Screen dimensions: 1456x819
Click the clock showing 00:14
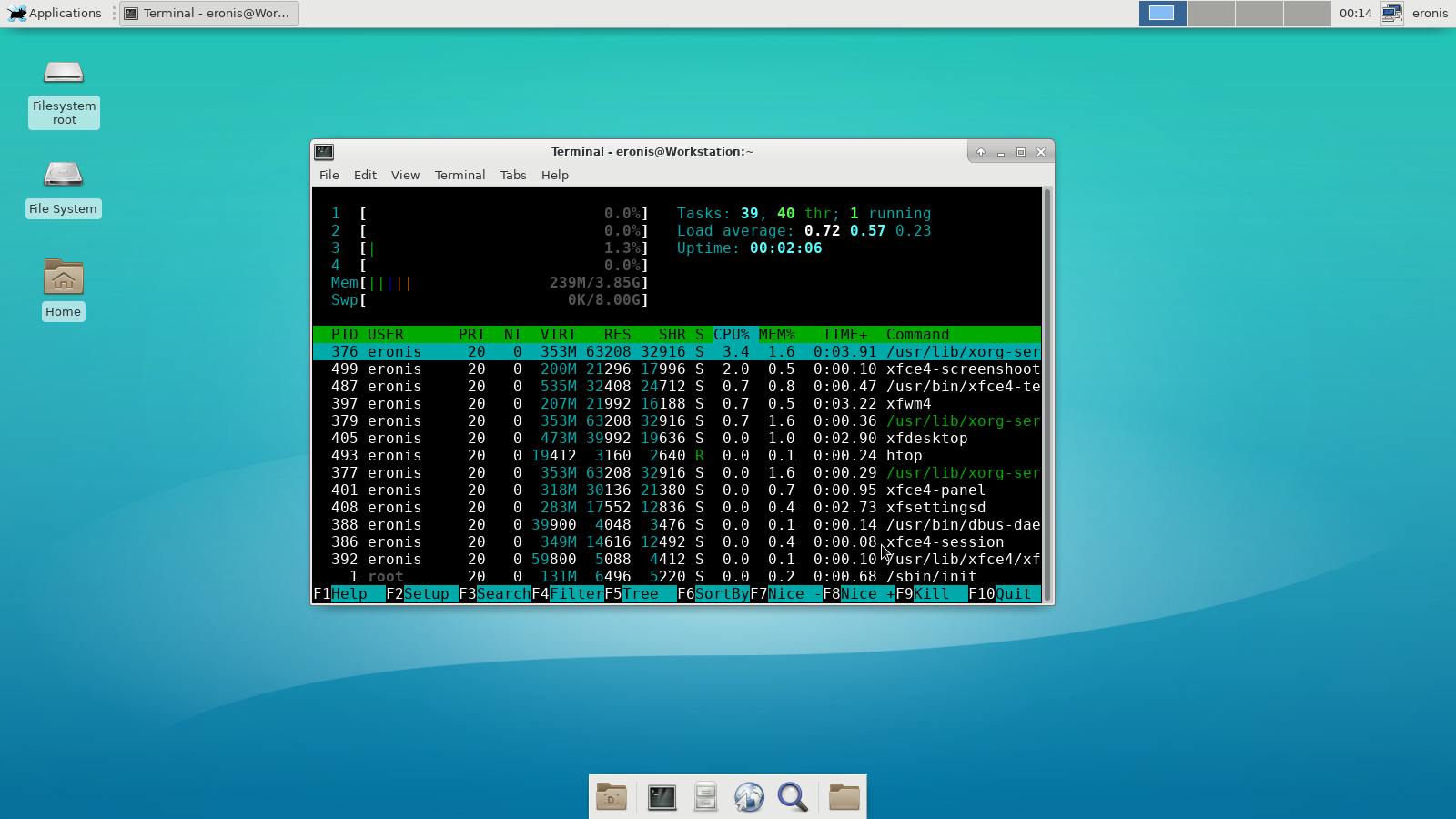[1355, 13]
